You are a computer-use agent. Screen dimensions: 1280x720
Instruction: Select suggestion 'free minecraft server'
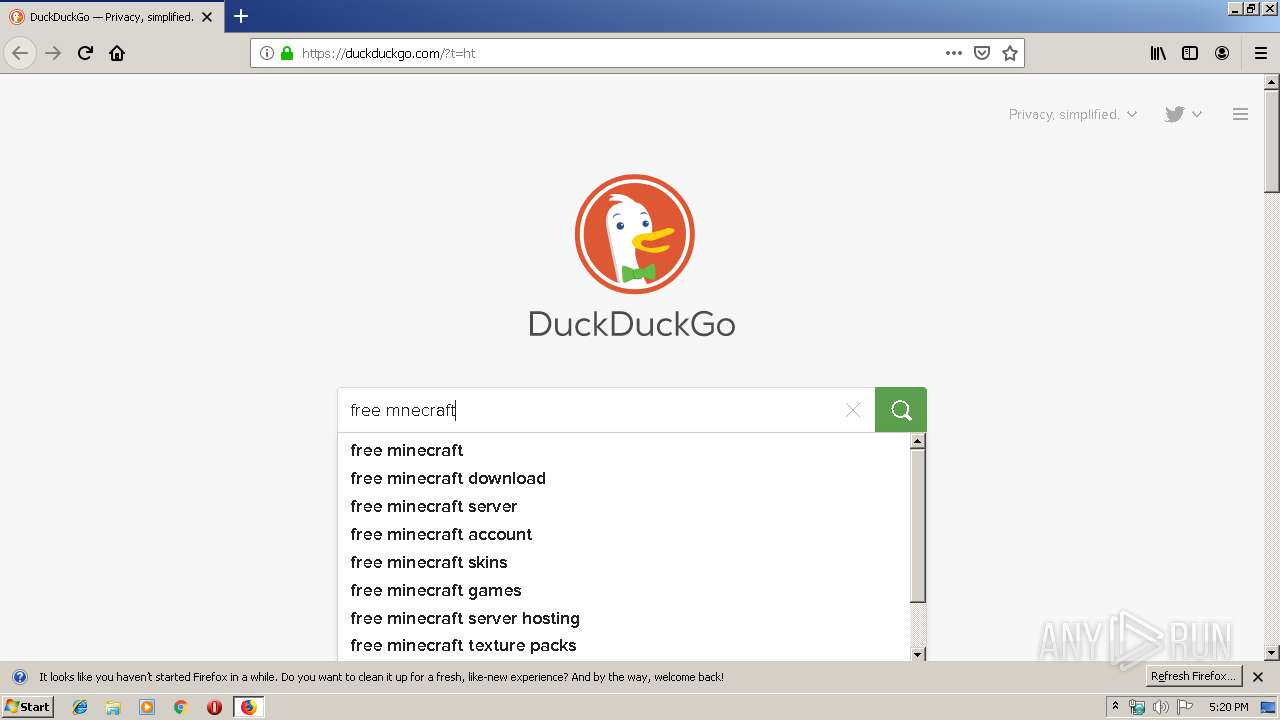coord(624,506)
